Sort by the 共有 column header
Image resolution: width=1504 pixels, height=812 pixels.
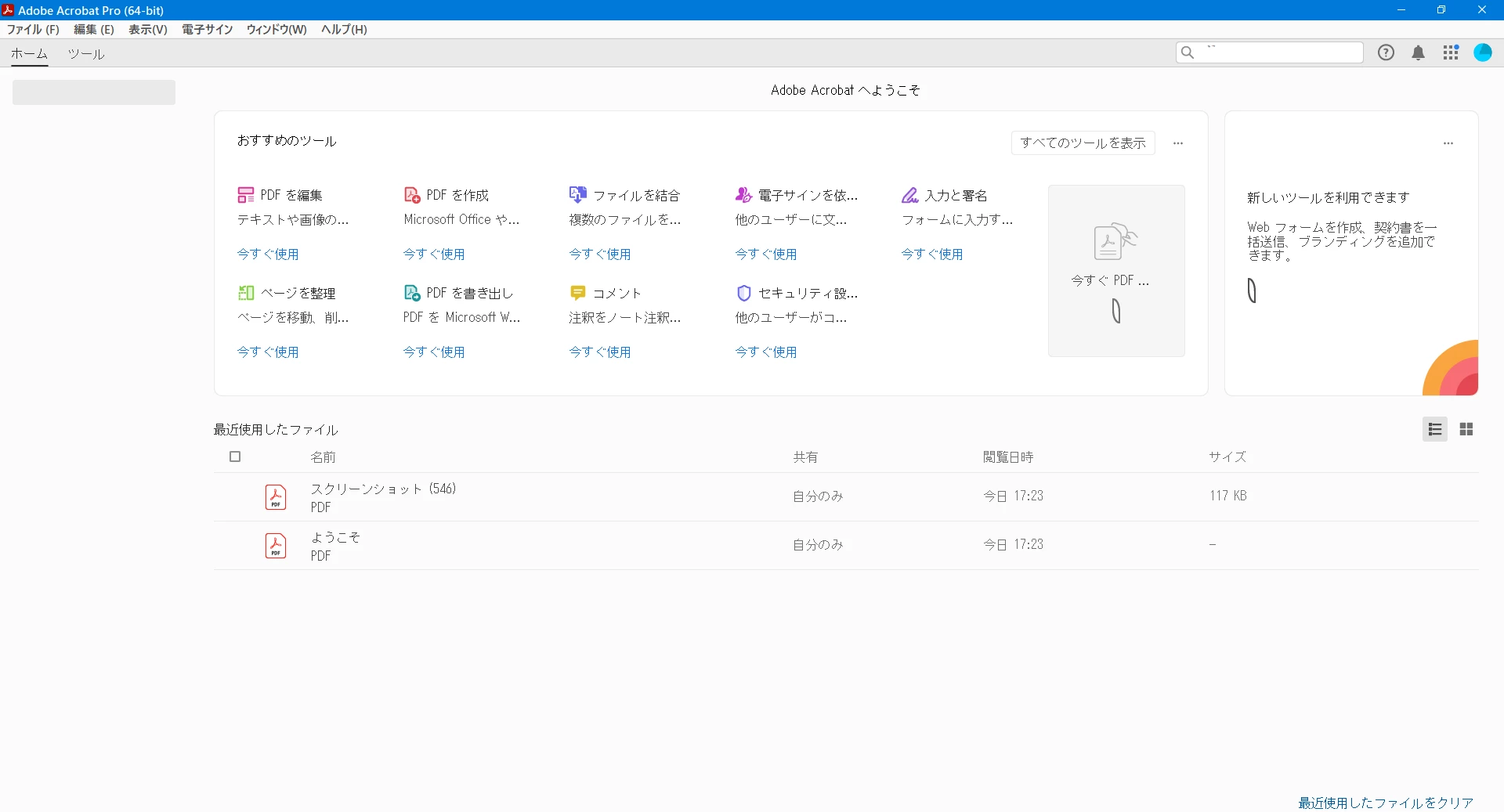click(x=805, y=457)
